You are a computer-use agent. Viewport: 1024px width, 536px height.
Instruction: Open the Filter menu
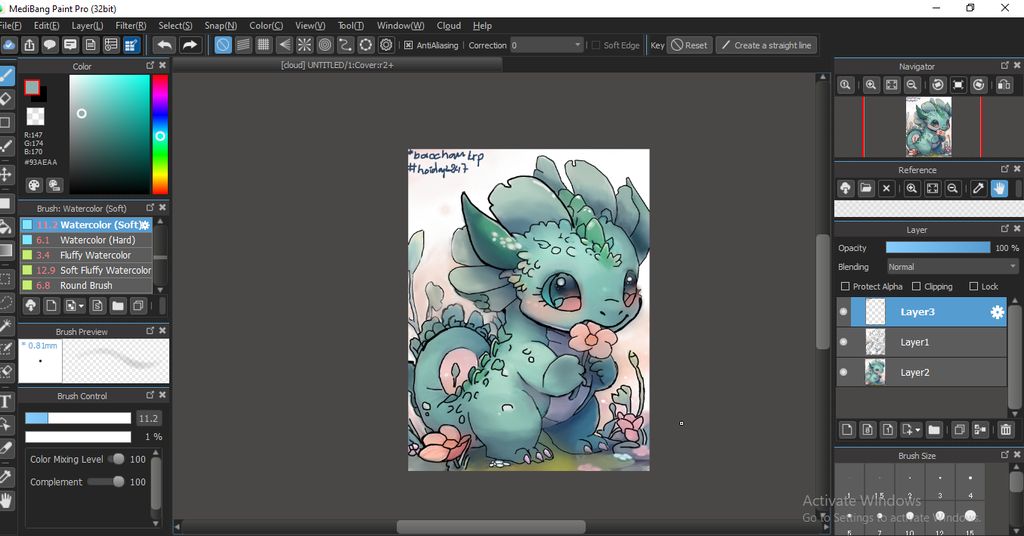130,25
